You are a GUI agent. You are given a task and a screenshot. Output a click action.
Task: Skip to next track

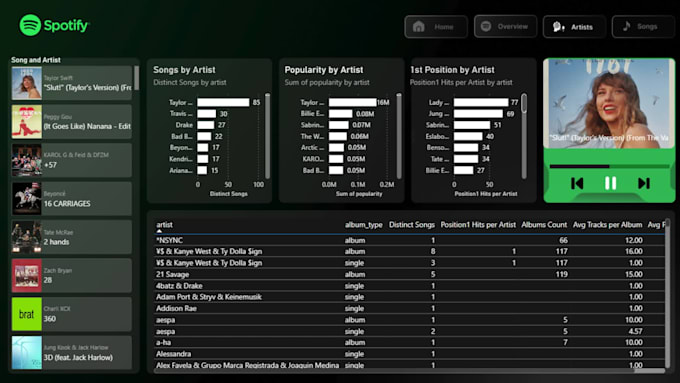tap(644, 183)
